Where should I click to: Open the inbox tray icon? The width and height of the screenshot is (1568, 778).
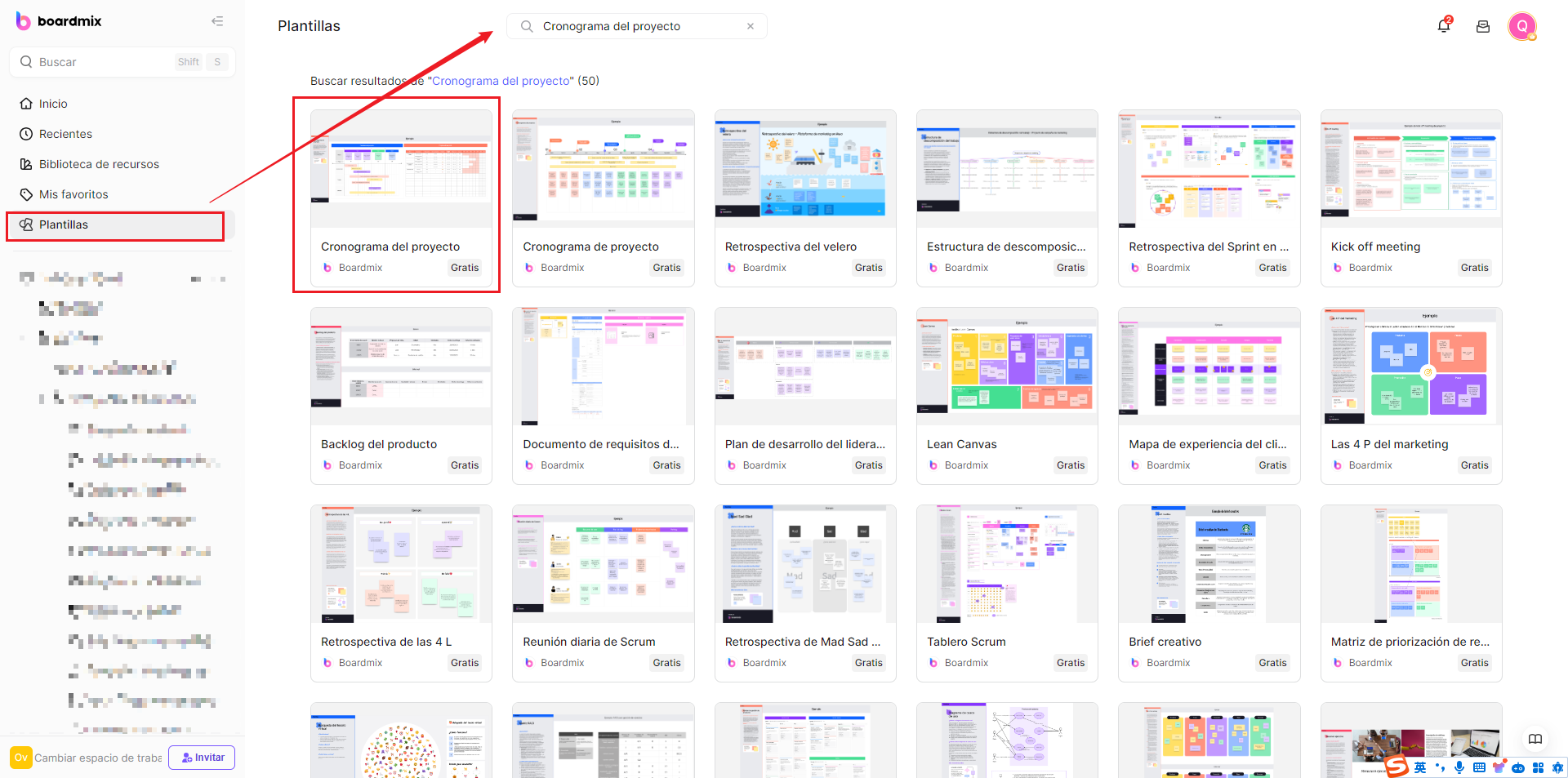click(x=1483, y=27)
